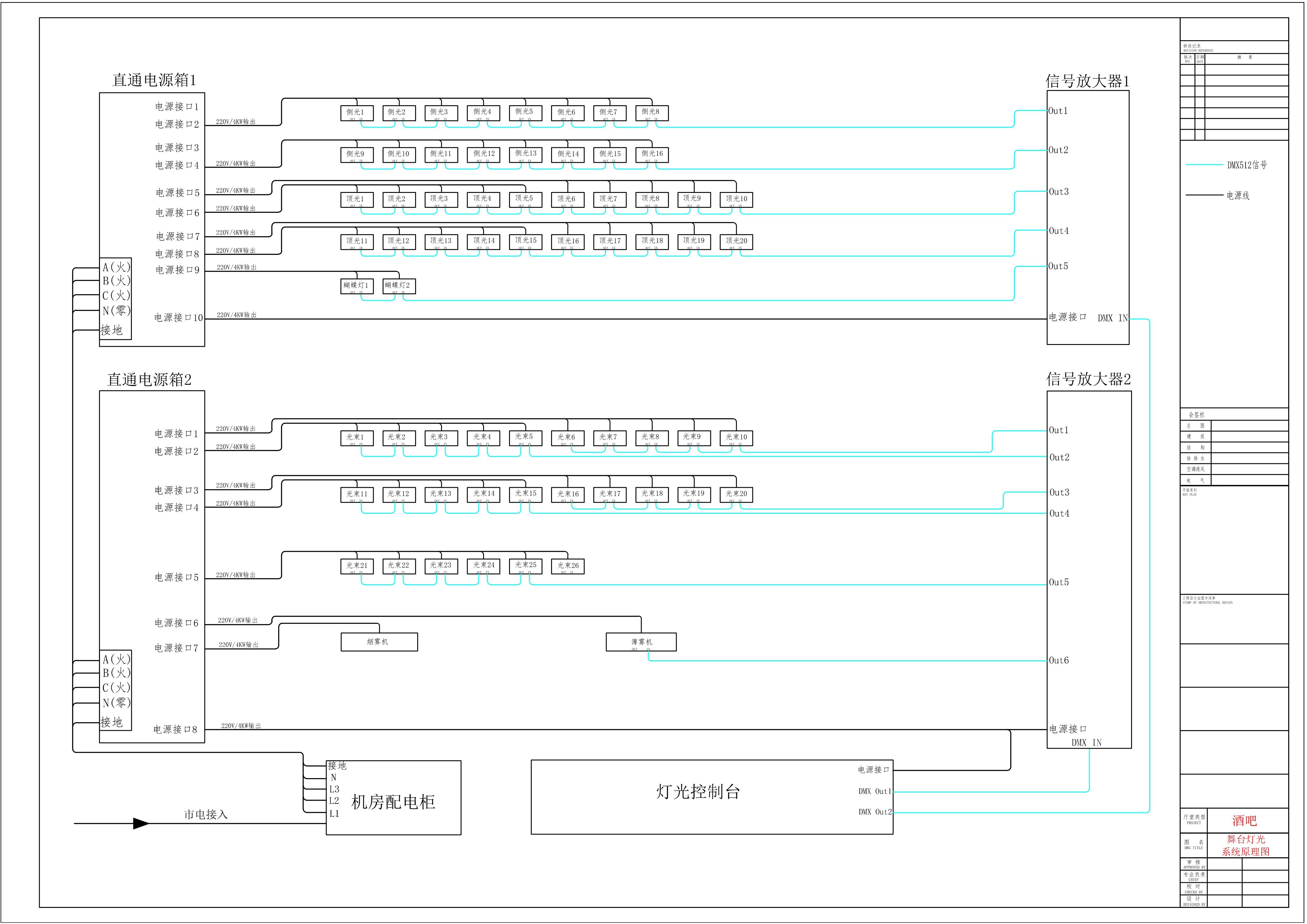Click the 电源线 legend entry
The image size is (1307, 924).
[x=1218, y=196]
